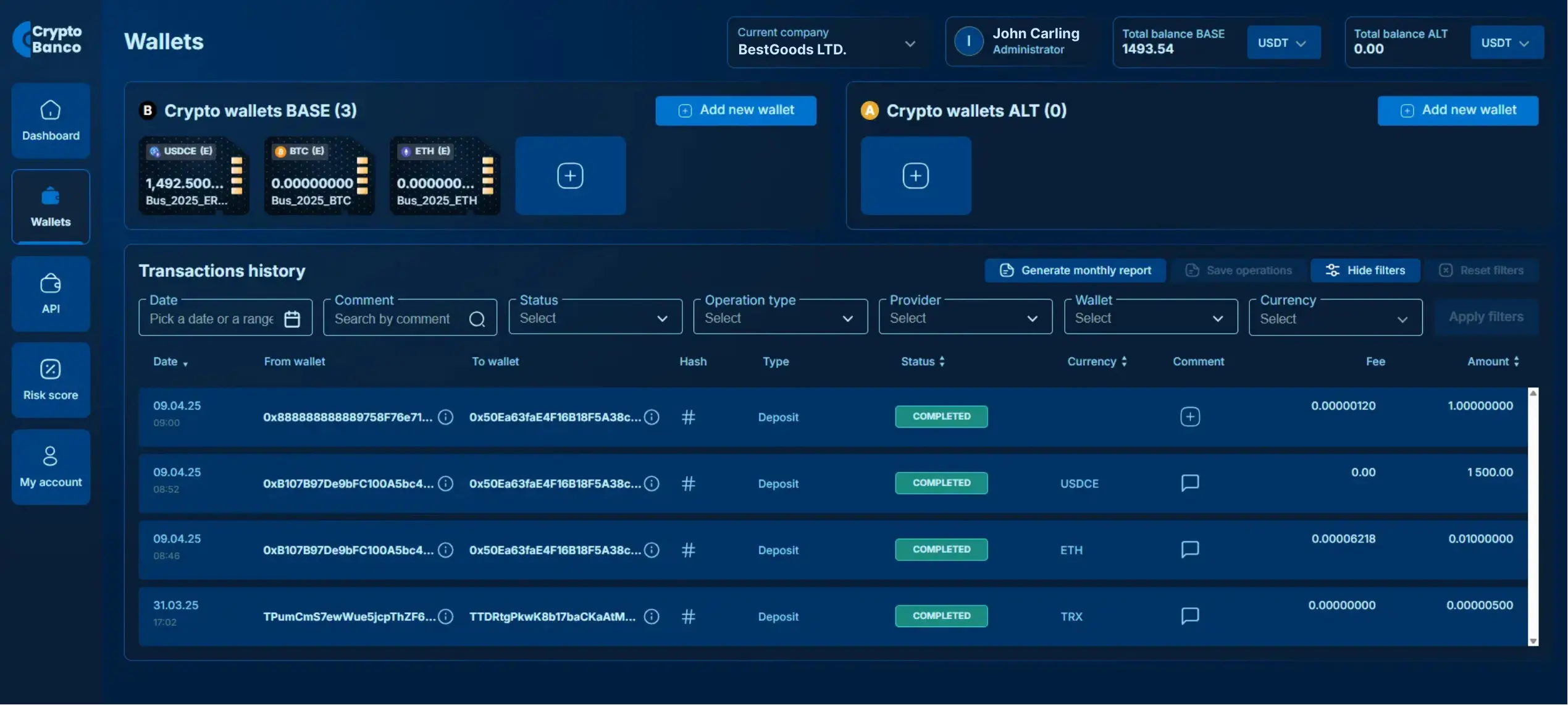This screenshot has width=1568, height=705.
Task: Click the amount 1 500.00
Action: click(x=1490, y=473)
